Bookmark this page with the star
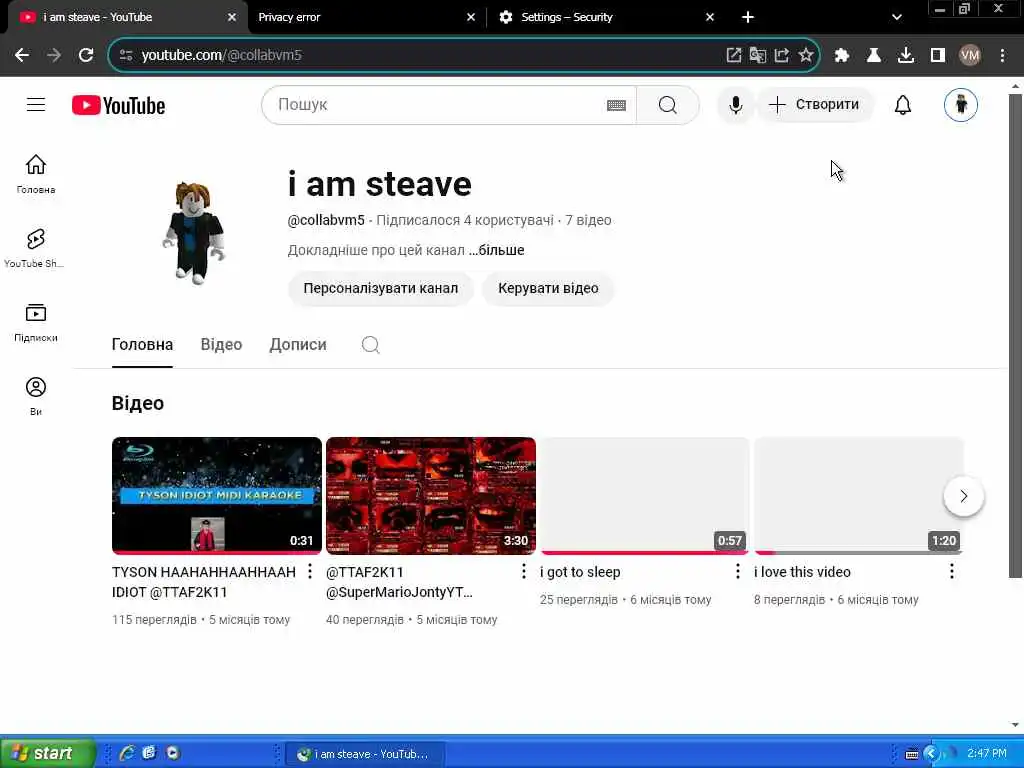This screenshot has width=1024, height=768. [x=806, y=55]
